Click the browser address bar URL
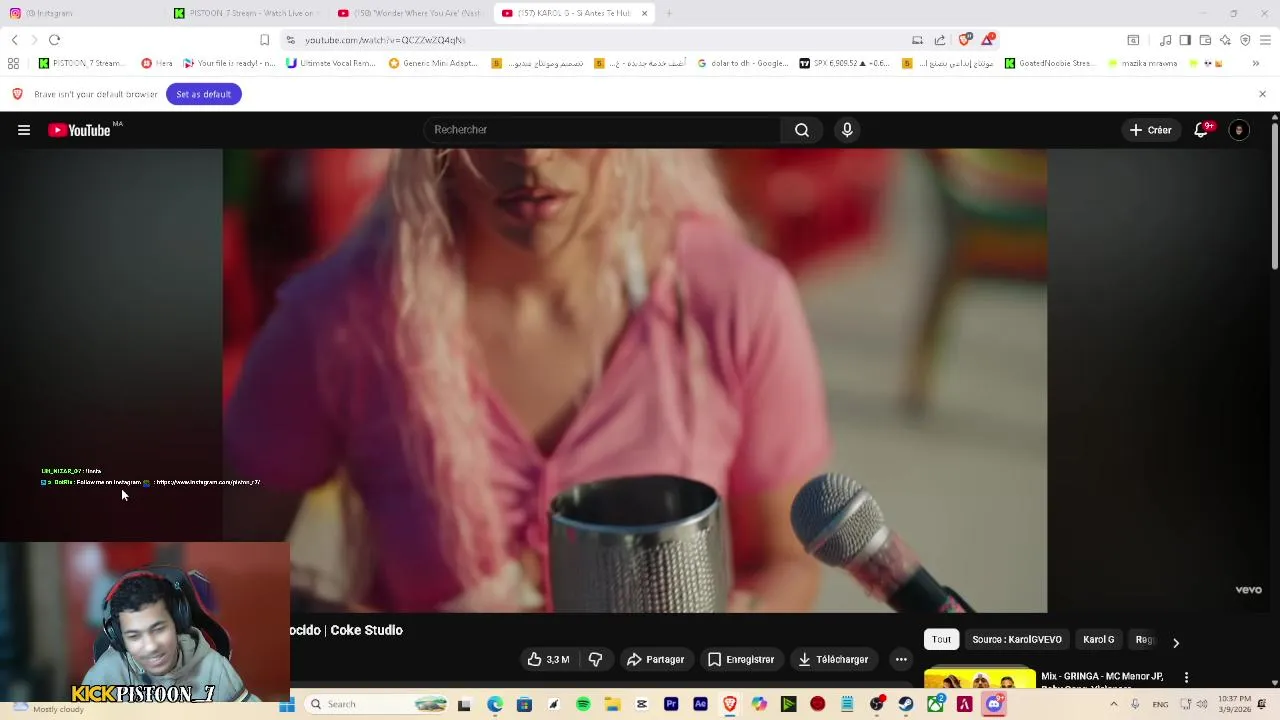 tap(385, 40)
